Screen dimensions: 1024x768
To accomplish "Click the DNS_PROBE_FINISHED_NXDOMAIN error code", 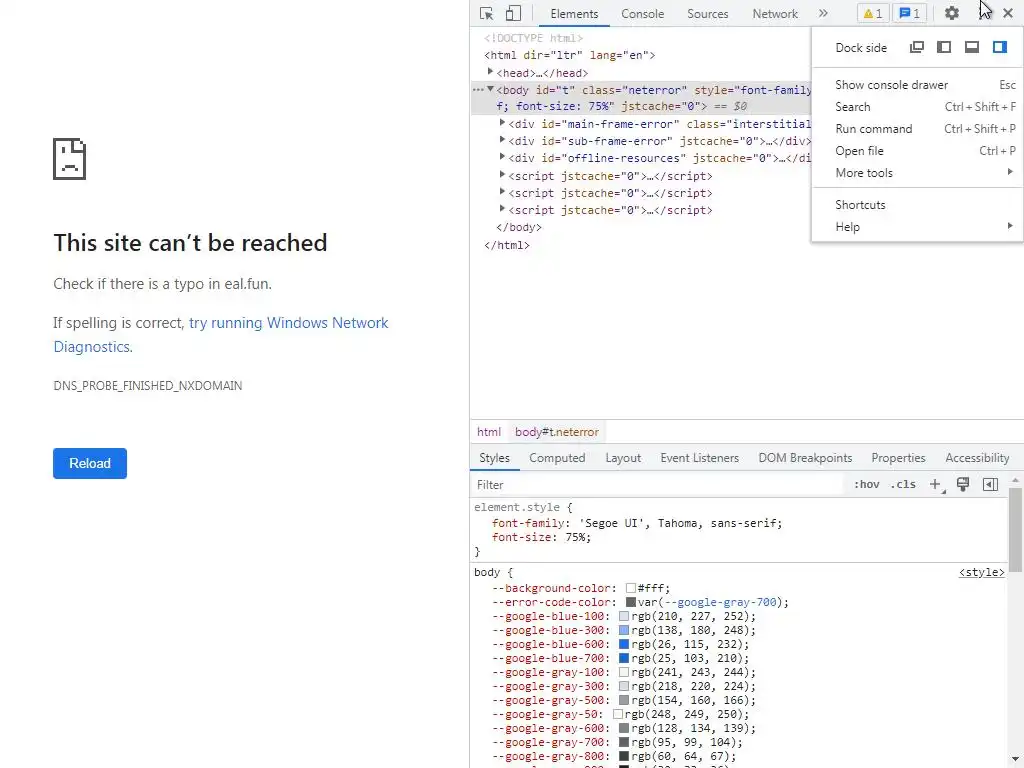I will 148,386.
